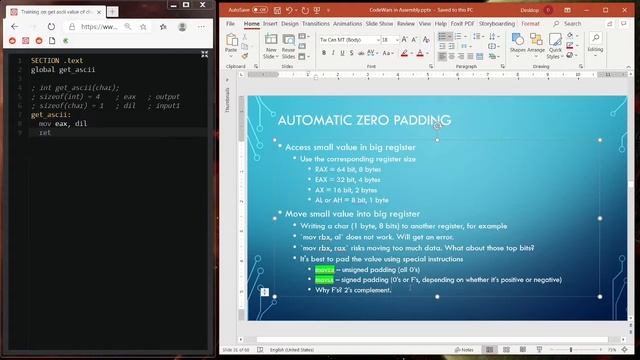The width and height of the screenshot is (640, 360).
Task: Open Quick Styles gallery
Action: (555, 46)
